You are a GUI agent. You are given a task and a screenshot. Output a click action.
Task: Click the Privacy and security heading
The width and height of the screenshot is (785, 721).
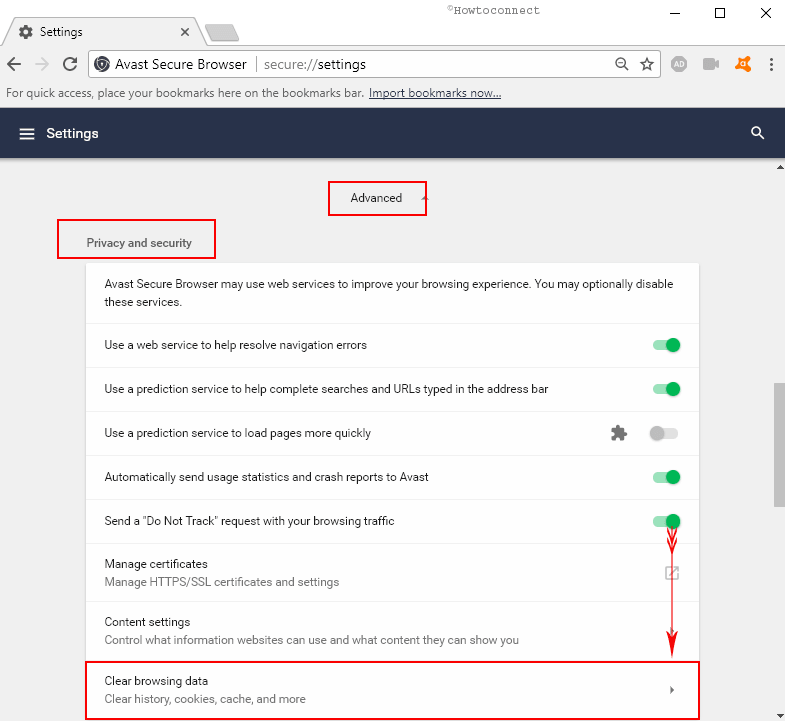[x=139, y=243]
